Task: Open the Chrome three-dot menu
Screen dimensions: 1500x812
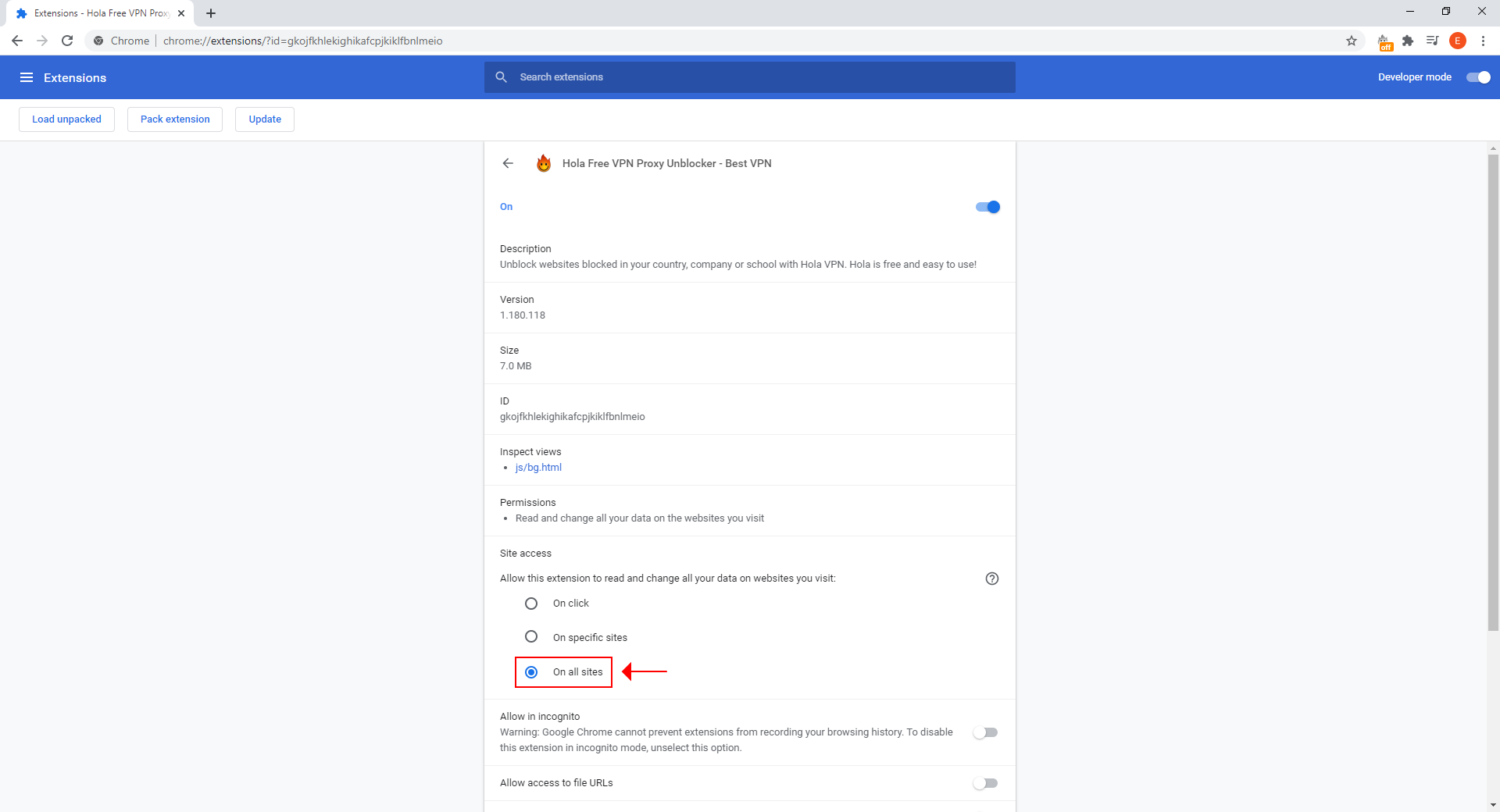Action: (x=1483, y=41)
